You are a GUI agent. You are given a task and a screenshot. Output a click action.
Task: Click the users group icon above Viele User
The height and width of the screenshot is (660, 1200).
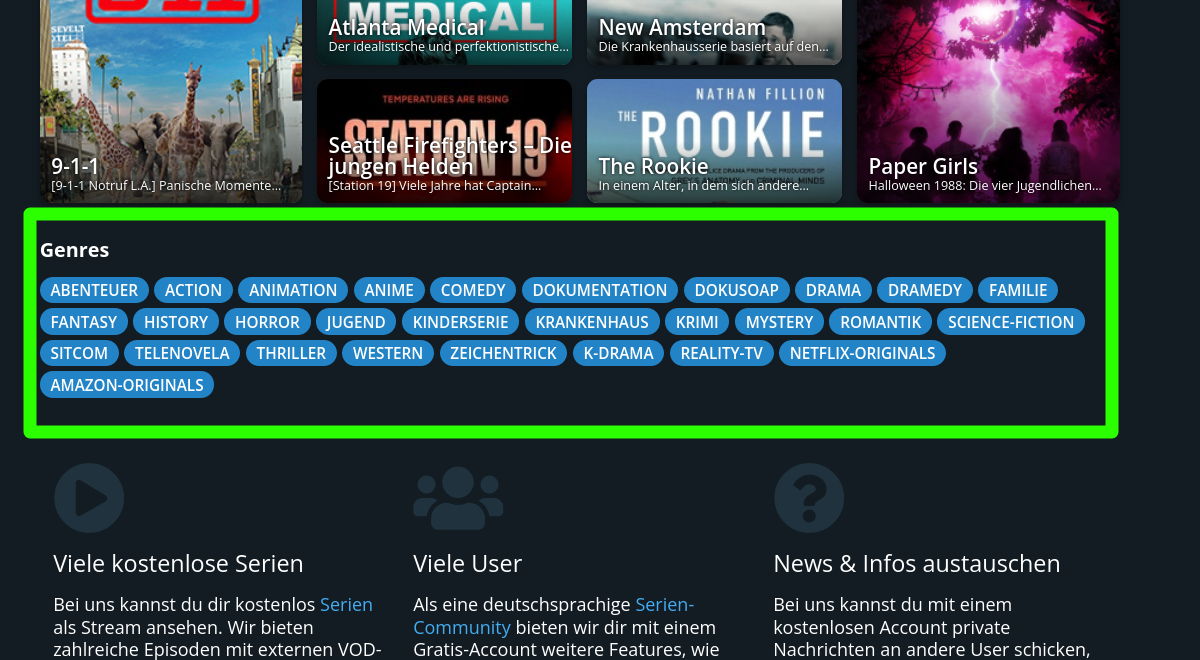pyautogui.click(x=458, y=498)
